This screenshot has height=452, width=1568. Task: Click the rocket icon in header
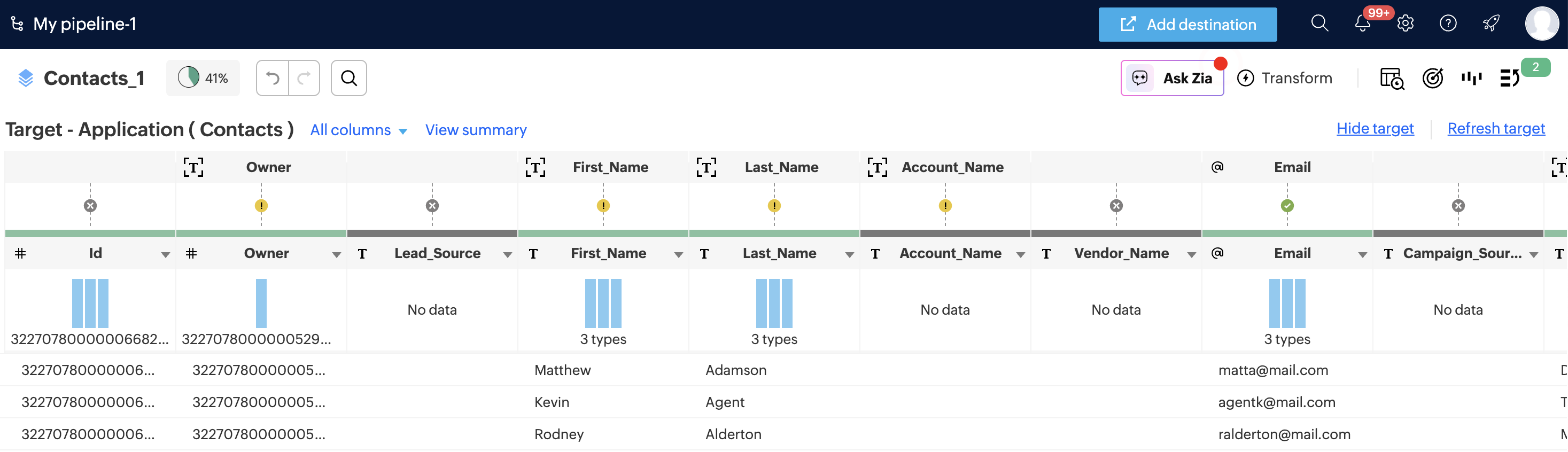(1491, 24)
